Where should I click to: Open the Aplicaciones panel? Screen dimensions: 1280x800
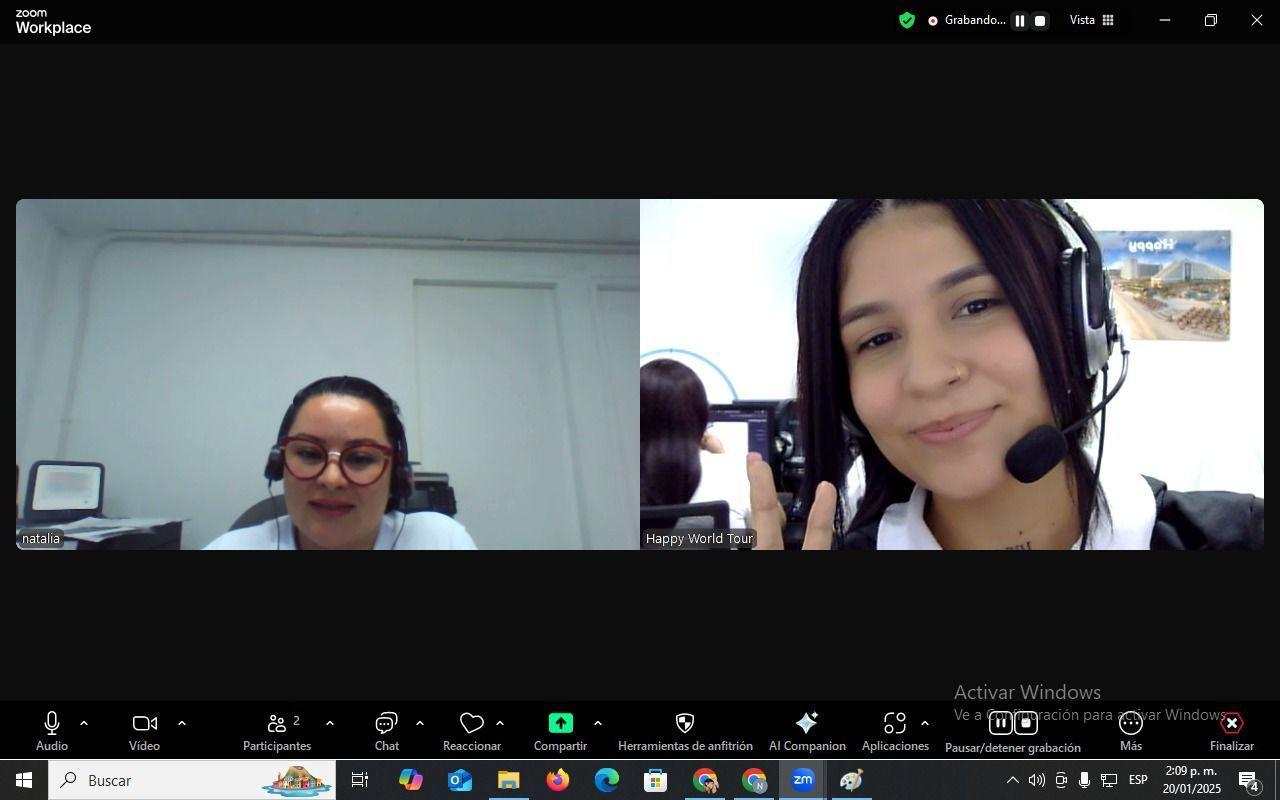pyautogui.click(x=895, y=731)
